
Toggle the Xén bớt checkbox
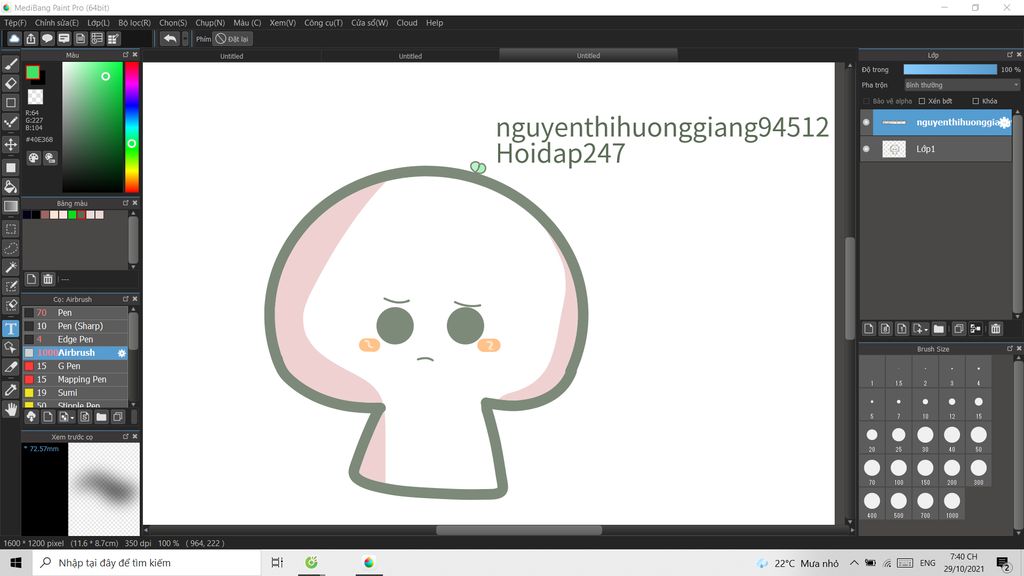(x=922, y=101)
